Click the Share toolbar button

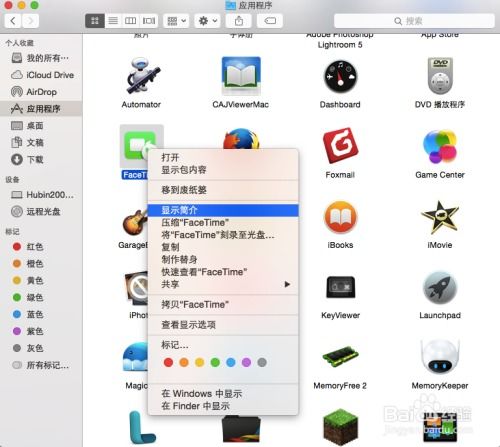pyautogui.click(x=239, y=21)
